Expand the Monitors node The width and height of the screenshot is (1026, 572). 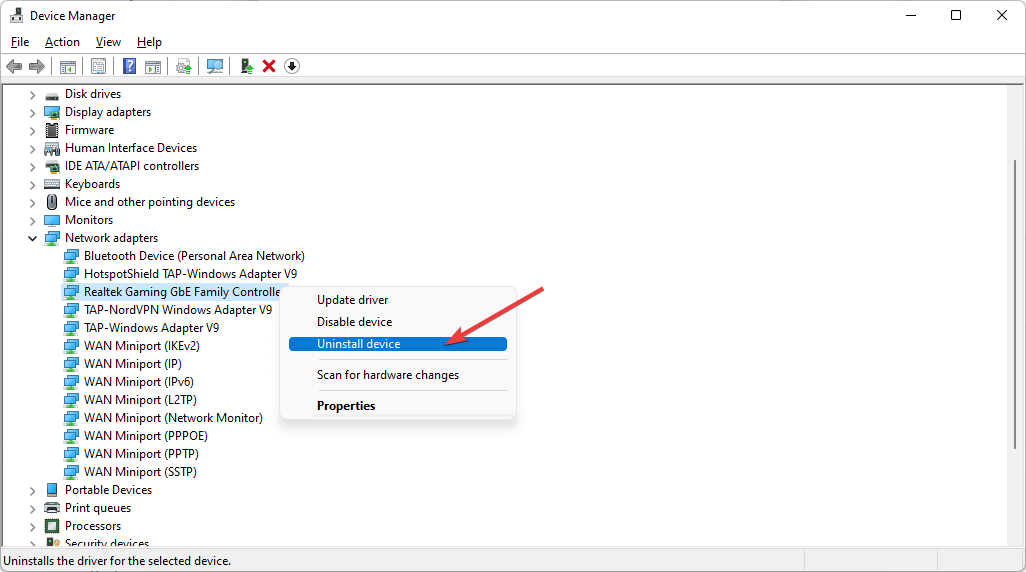tap(32, 221)
